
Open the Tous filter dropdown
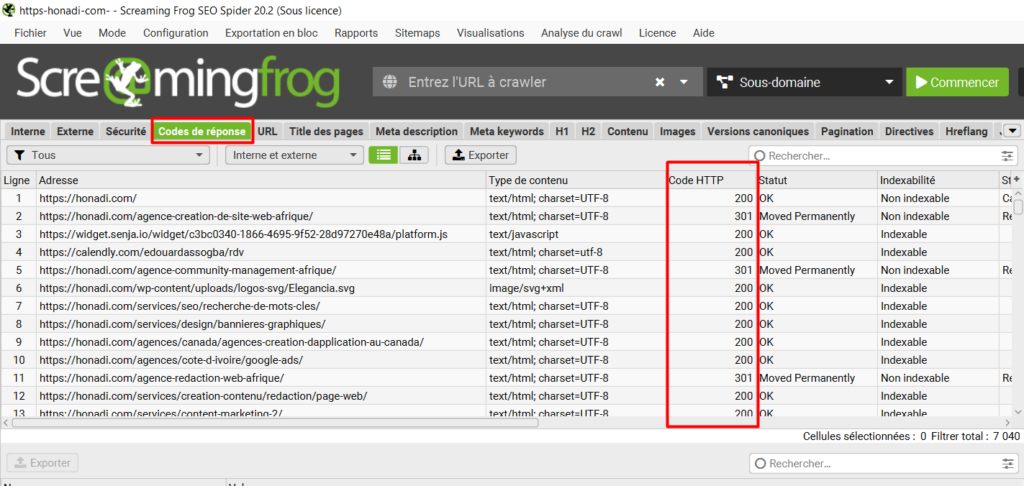pyautogui.click(x=108, y=155)
